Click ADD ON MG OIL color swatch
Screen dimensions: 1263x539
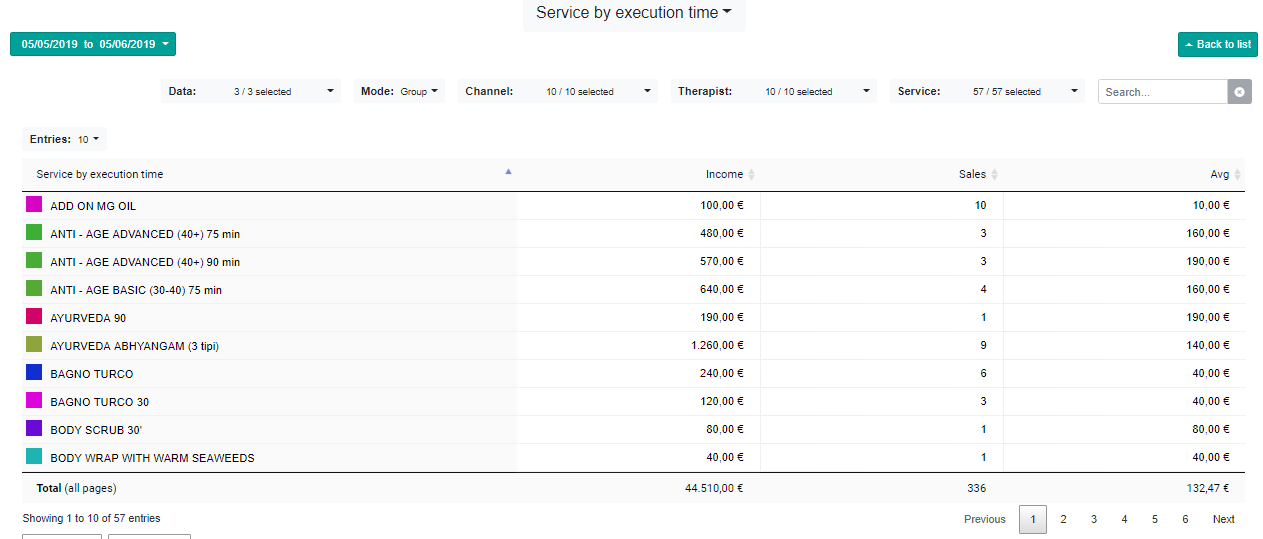point(34,205)
